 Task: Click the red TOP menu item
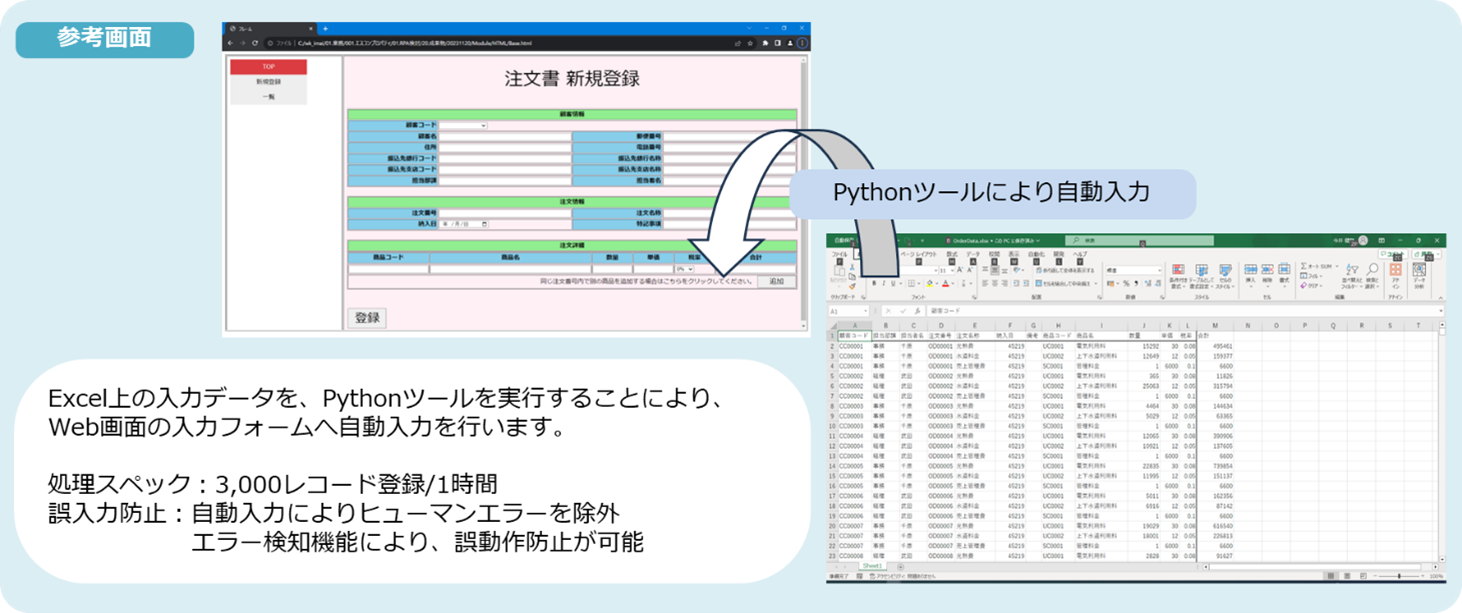pyautogui.click(x=268, y=67)
